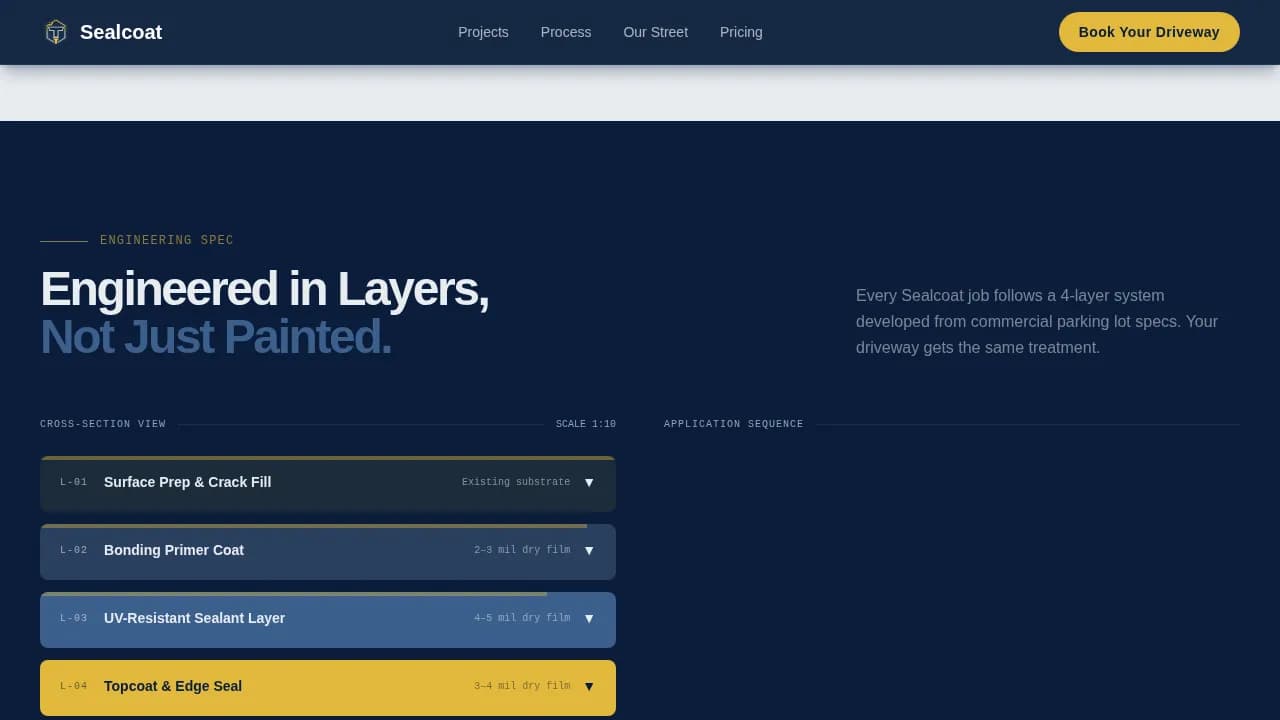Click the APPLICATION SEQUENCE label
This screenshot has height=720, width=1280.
coord(734,424)
